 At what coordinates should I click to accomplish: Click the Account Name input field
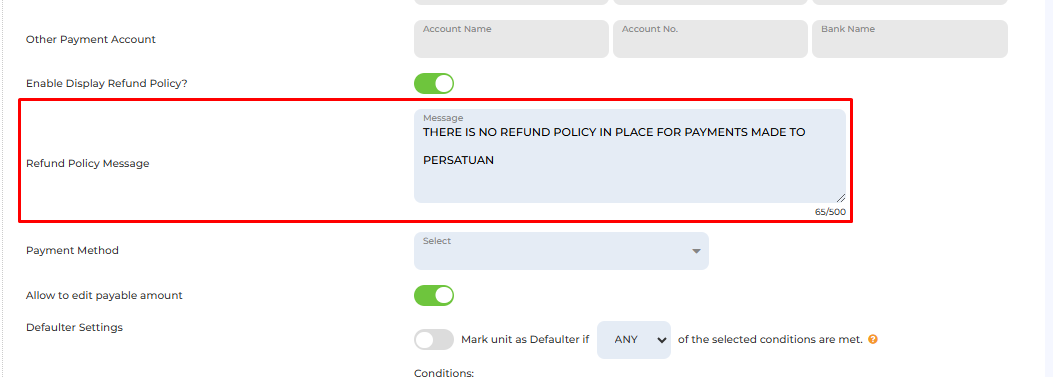click(511, 39)
